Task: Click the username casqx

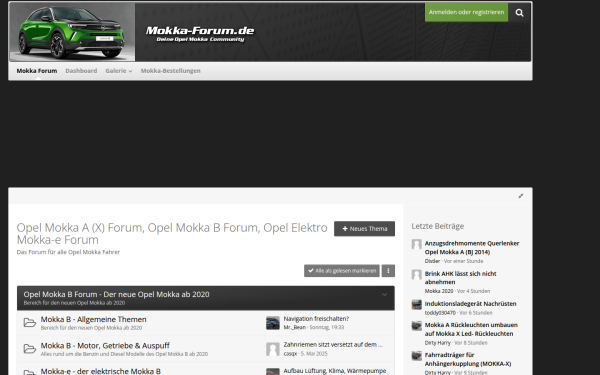Action: (290, 354)
